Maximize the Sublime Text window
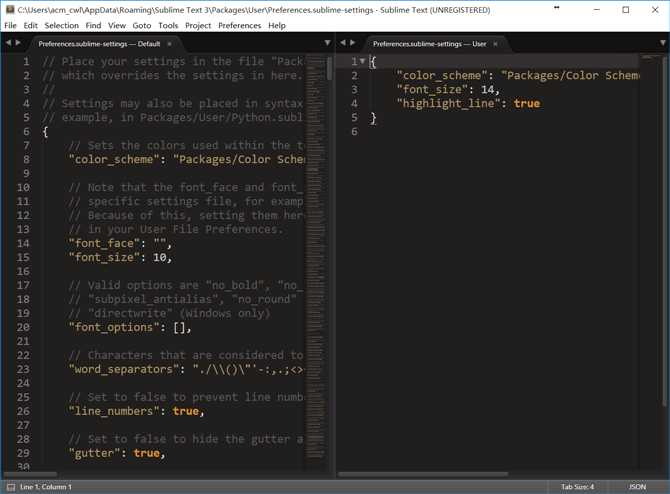670x494 pixels. click(626, 9)
